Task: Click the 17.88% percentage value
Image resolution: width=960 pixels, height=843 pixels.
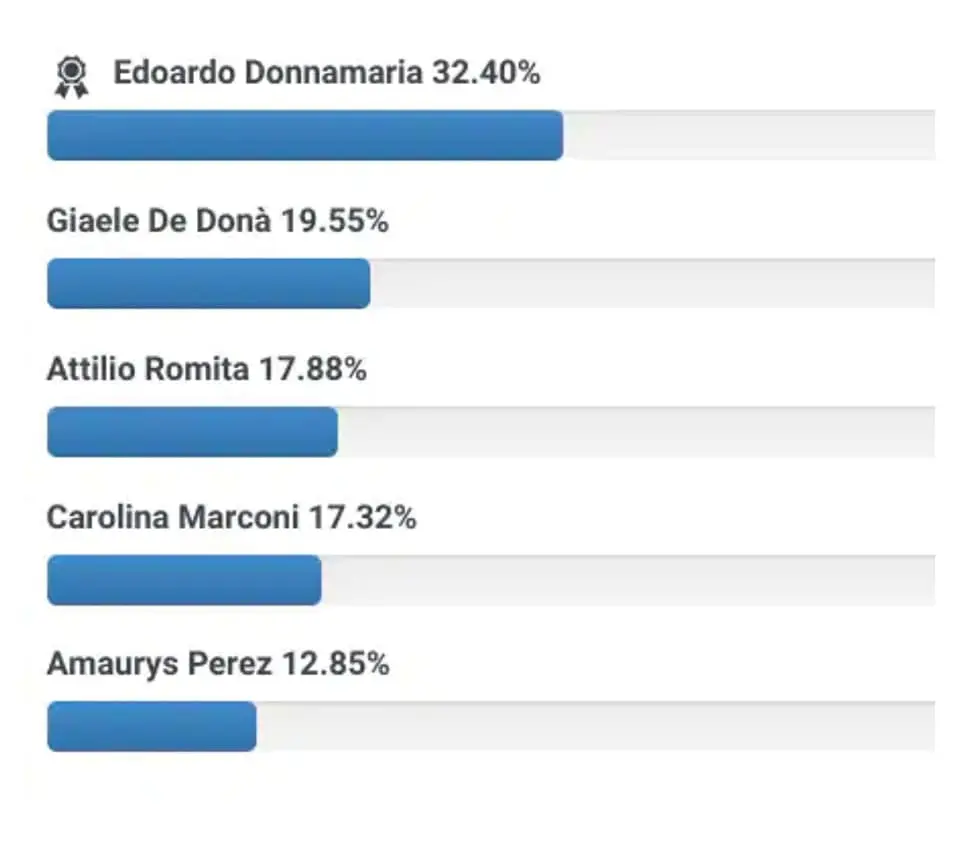Action: (x=313, y=370)
